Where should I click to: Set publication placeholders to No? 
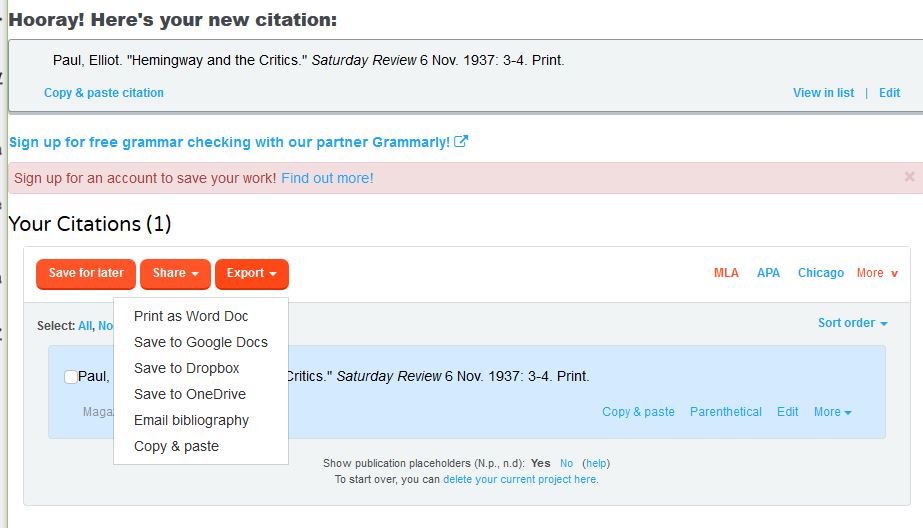566,464
